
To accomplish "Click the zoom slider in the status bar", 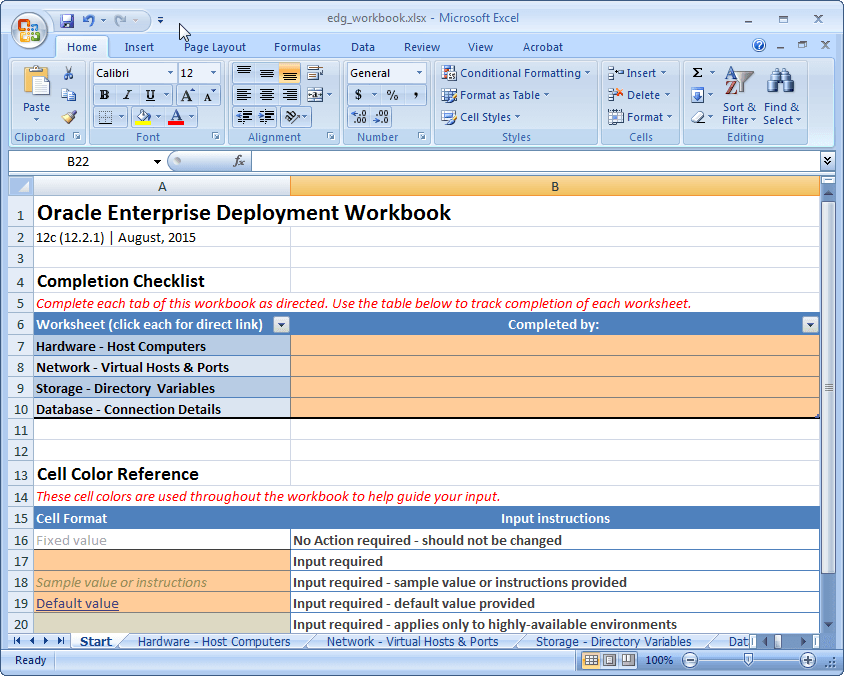I will [x=748, y=660].
